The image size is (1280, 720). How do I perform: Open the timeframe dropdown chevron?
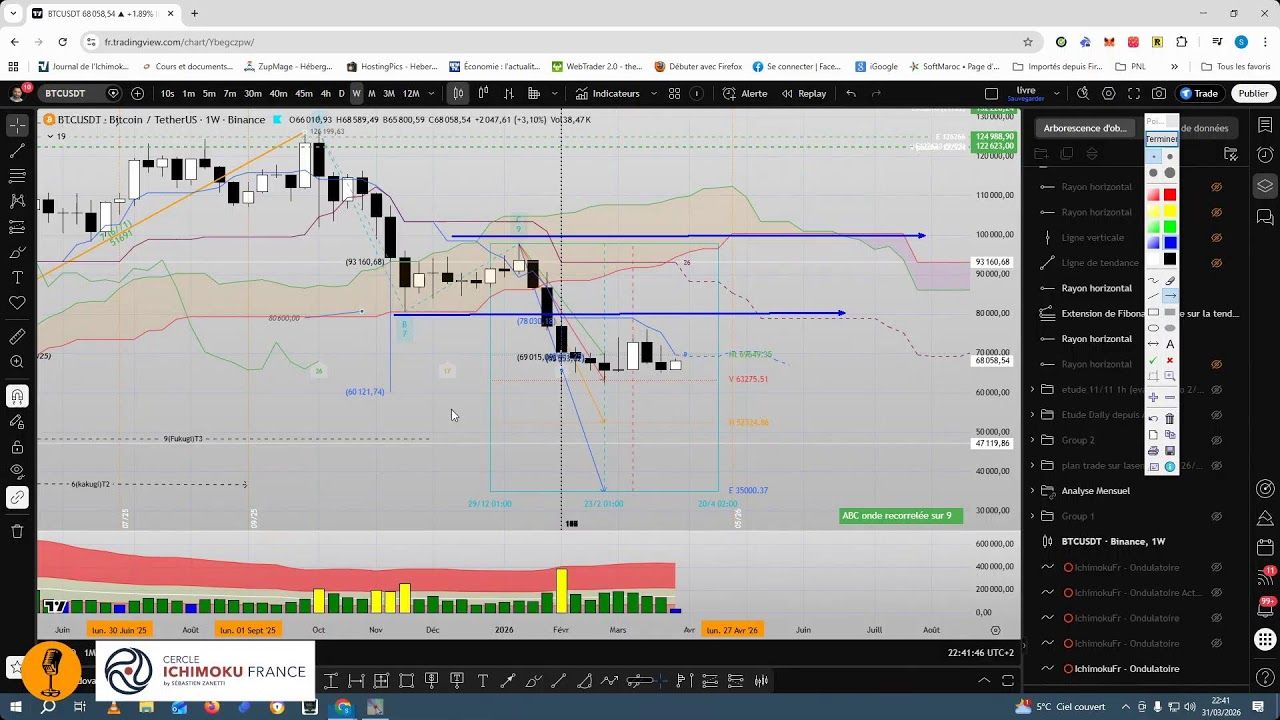[431, 93]
